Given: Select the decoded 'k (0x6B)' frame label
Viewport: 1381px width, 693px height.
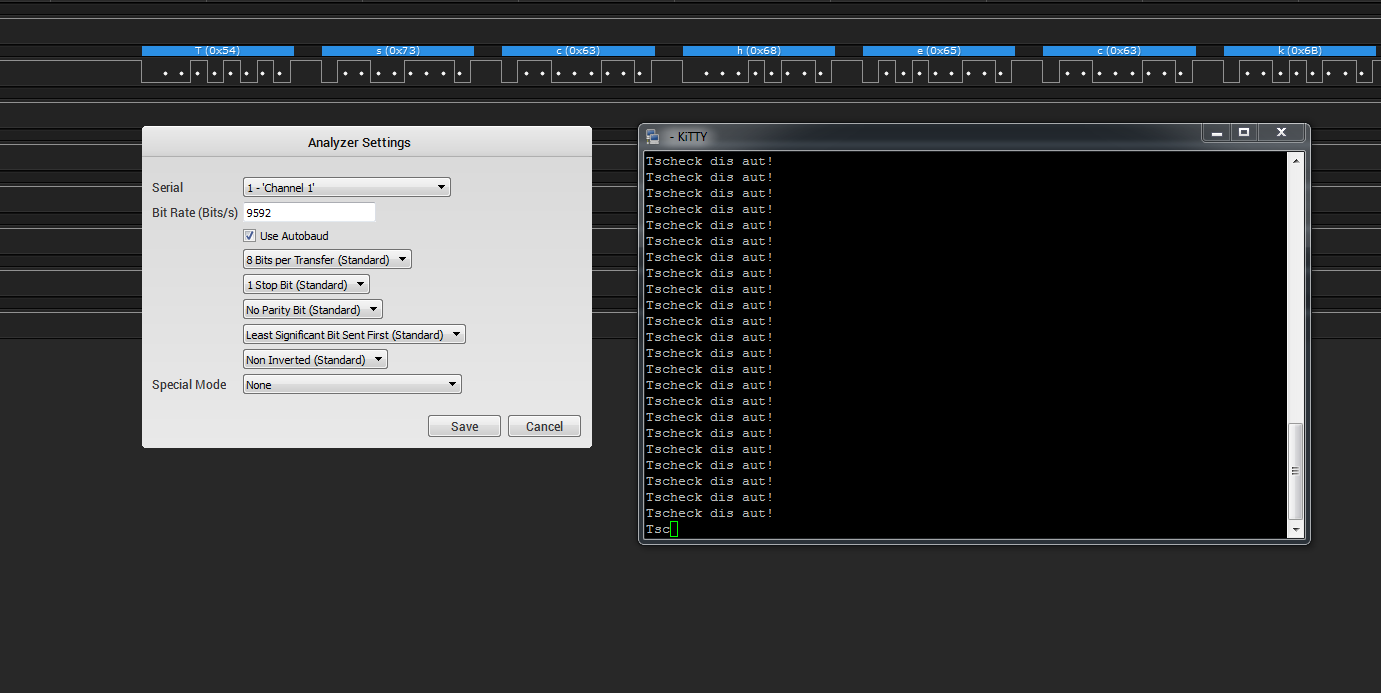Looking at the screenshot, I should [1300, 50].
